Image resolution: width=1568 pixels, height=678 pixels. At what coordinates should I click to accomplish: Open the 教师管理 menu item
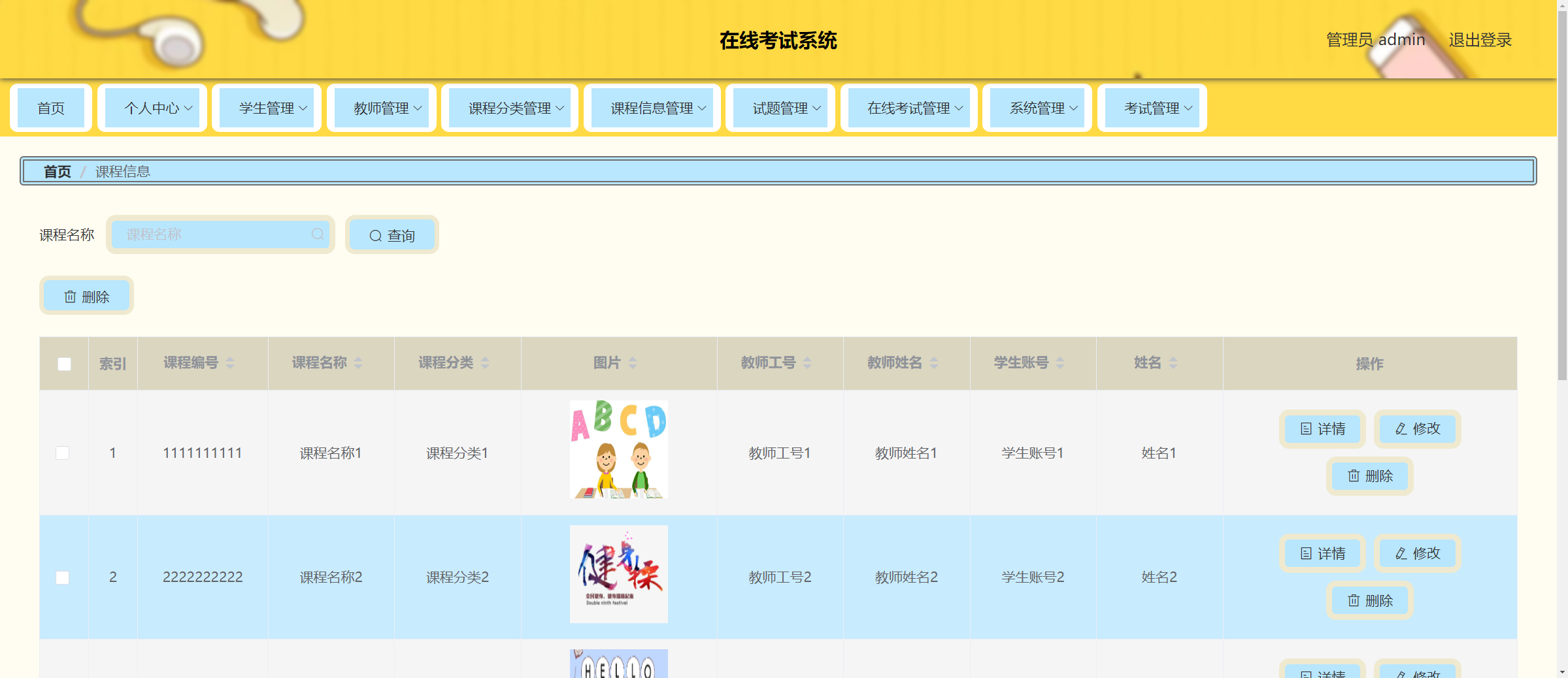click(x=382, y=108)
